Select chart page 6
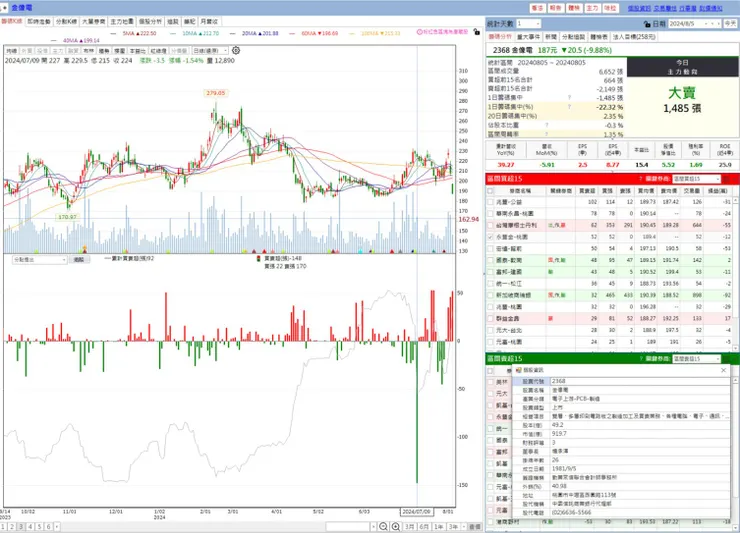 tap(49, 526)
